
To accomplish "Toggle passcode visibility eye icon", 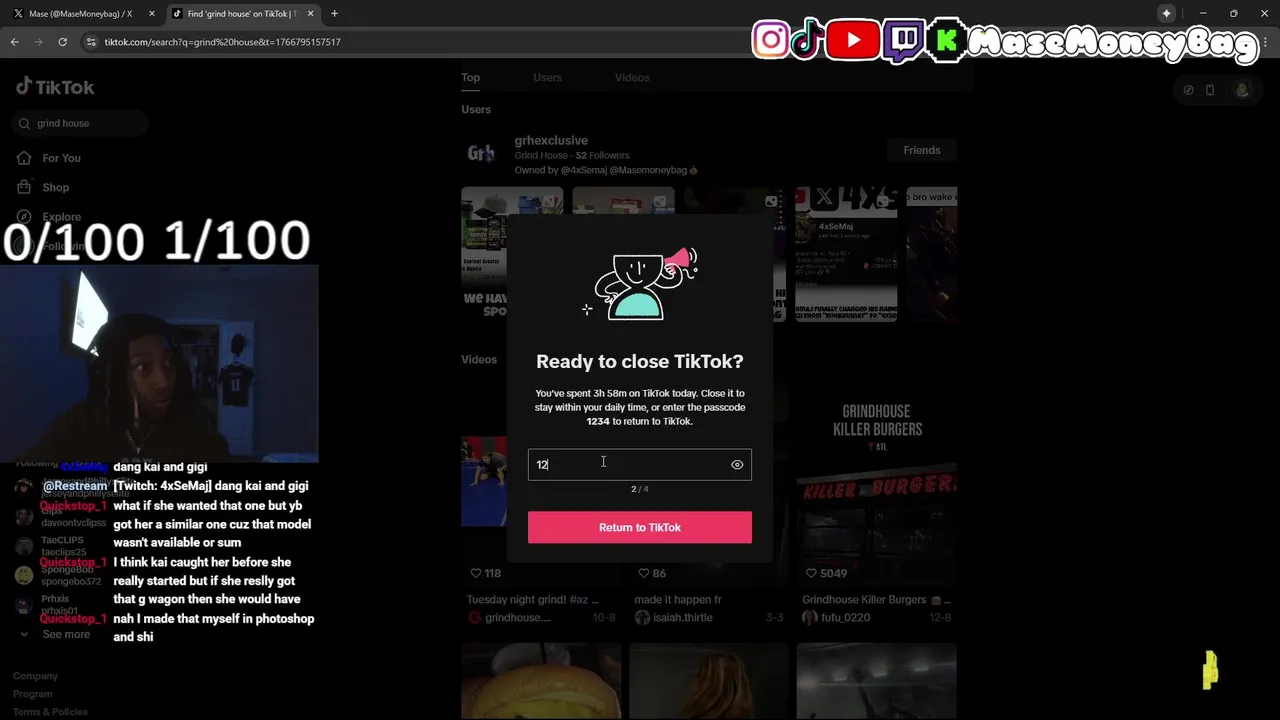I will [x=737, y=464].
